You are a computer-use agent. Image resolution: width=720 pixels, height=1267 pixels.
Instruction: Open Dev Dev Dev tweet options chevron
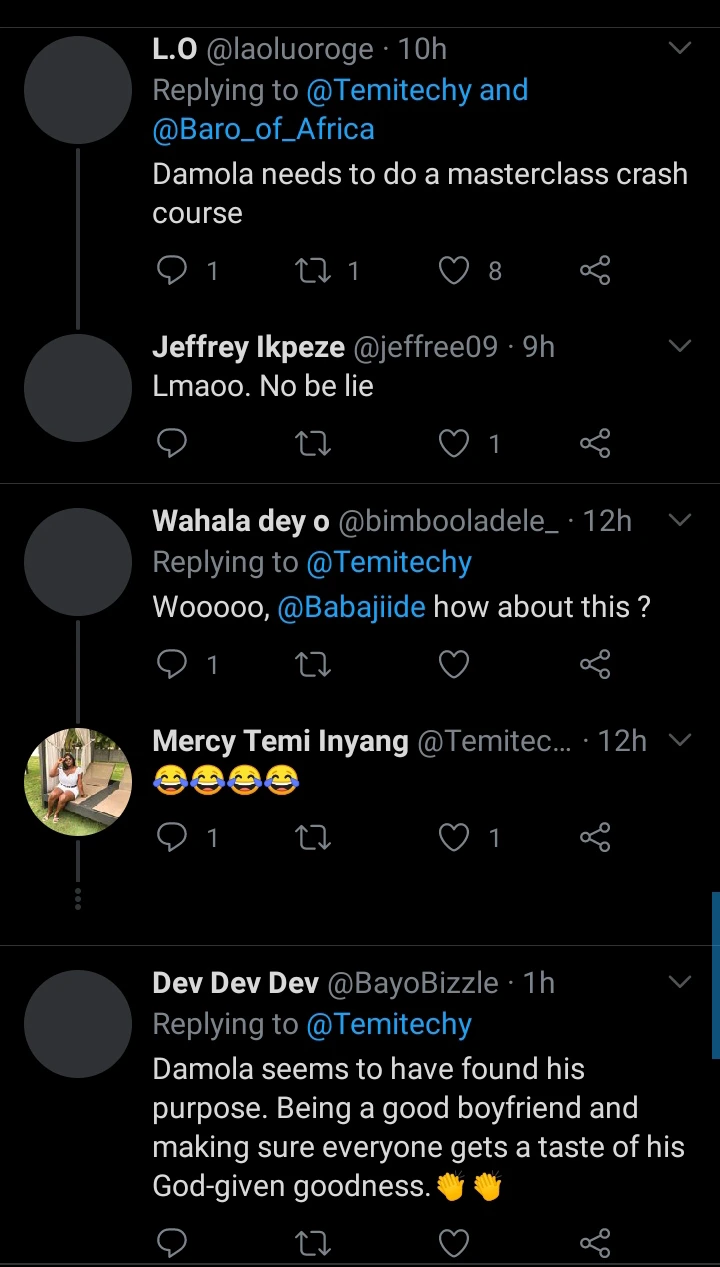tap(679, 982)
